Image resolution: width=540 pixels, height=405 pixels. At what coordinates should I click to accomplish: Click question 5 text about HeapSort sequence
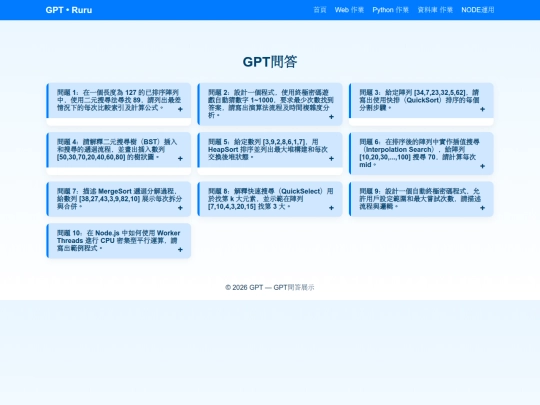(268, 149)
